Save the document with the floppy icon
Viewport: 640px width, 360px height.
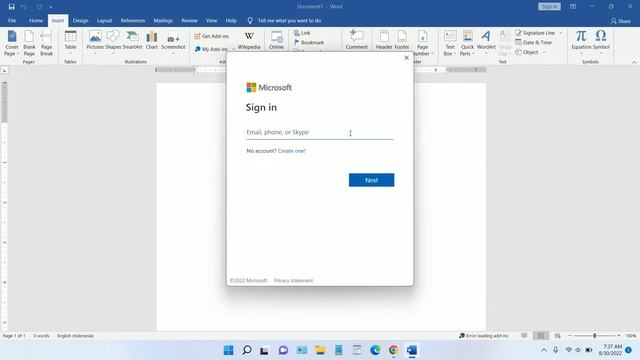[11, 7]
